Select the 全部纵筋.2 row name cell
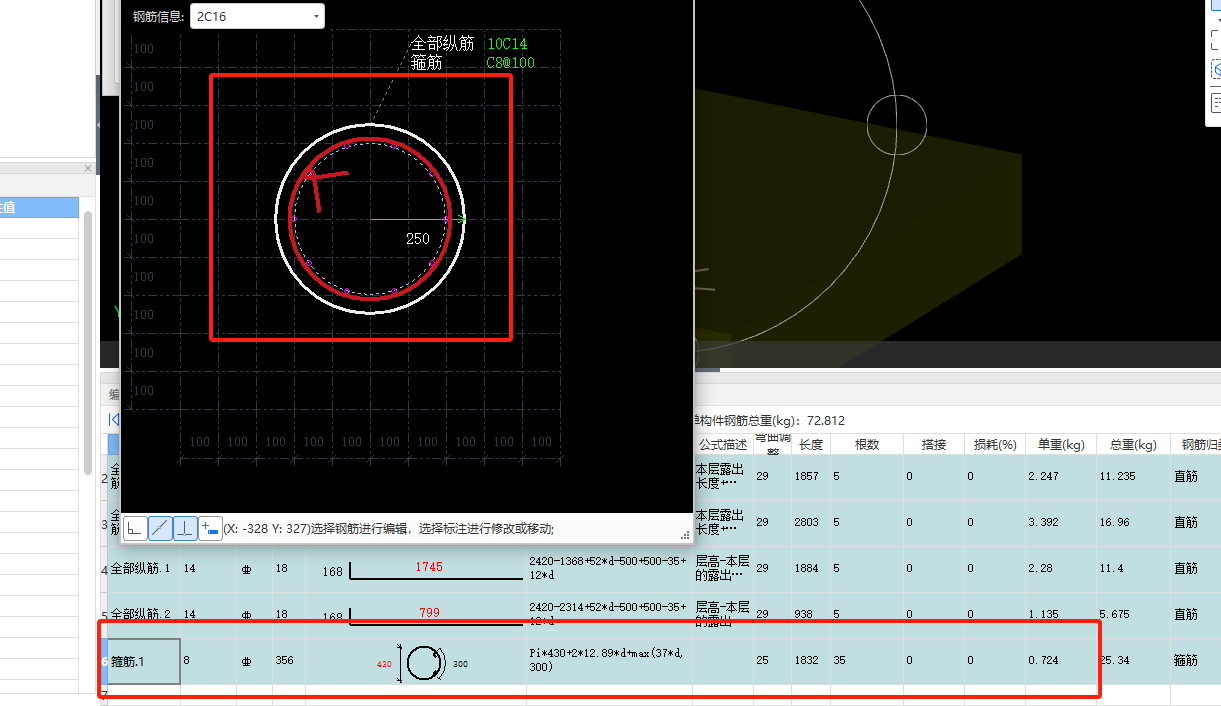The height and width of the screenshot is (706, 1221). click(x=144, y=614)
